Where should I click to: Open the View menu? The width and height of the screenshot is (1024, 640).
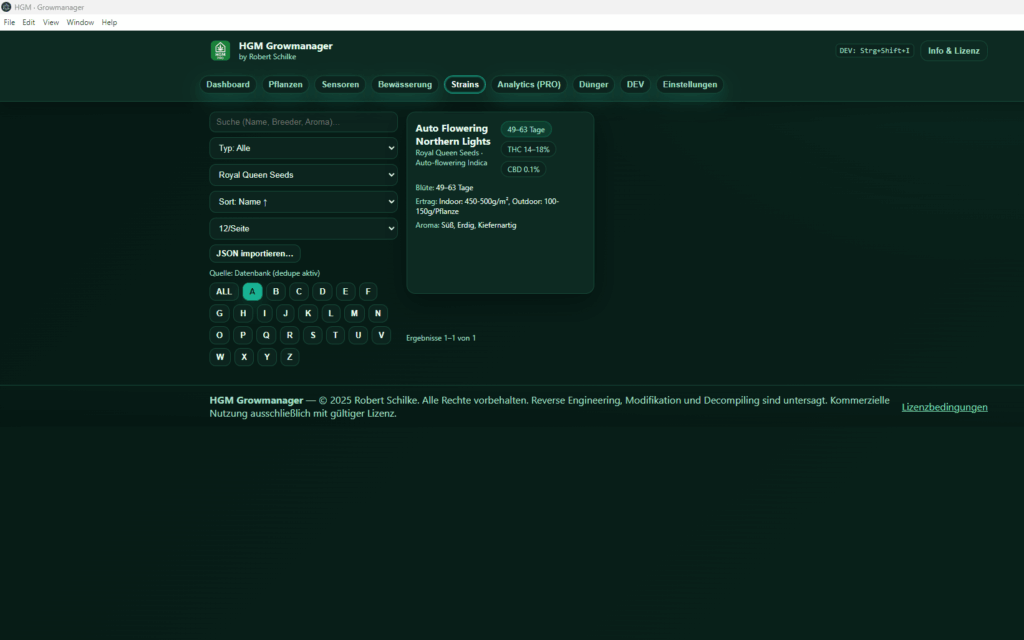point(50,22)
